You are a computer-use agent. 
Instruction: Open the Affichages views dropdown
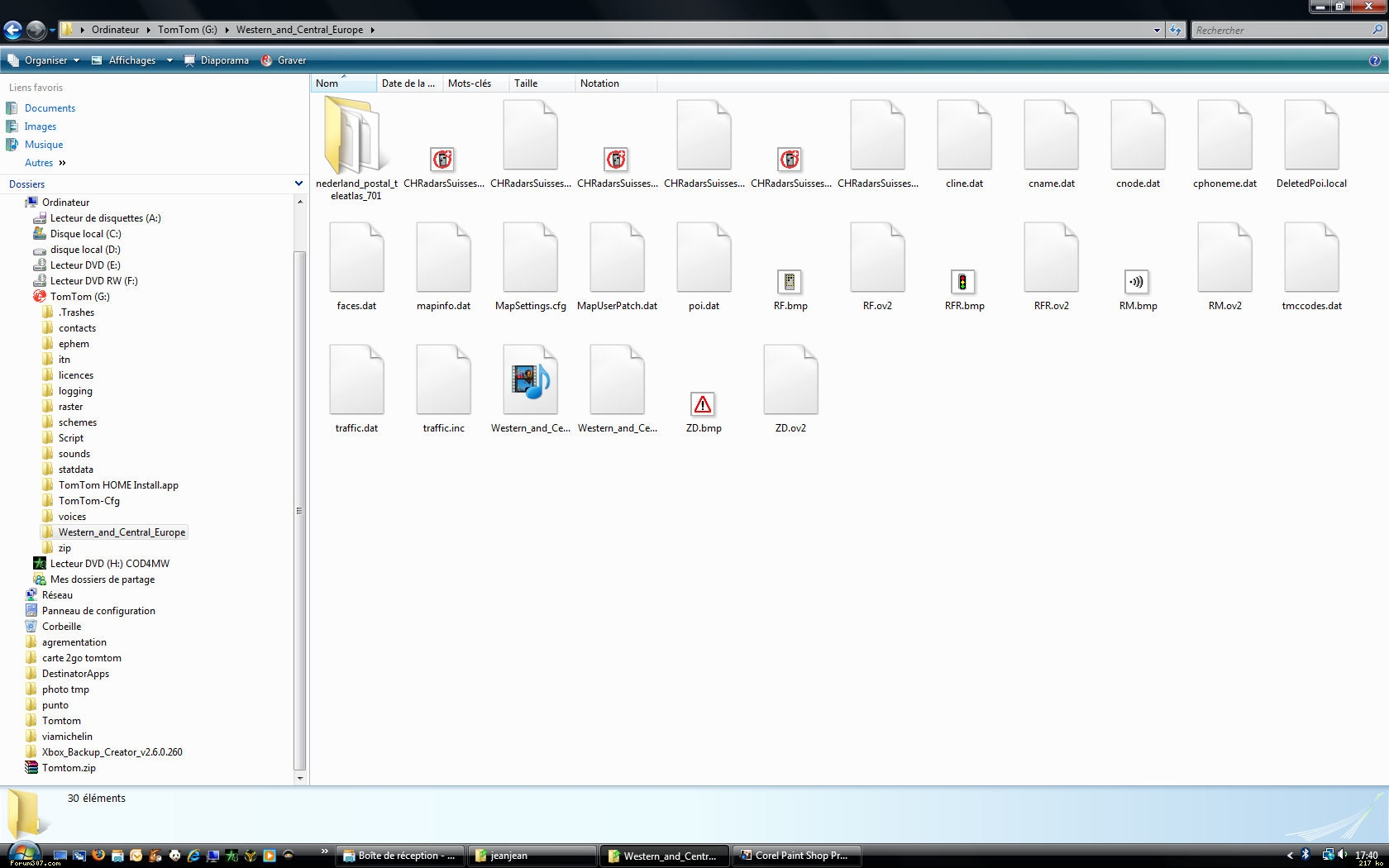click(132, 60)
